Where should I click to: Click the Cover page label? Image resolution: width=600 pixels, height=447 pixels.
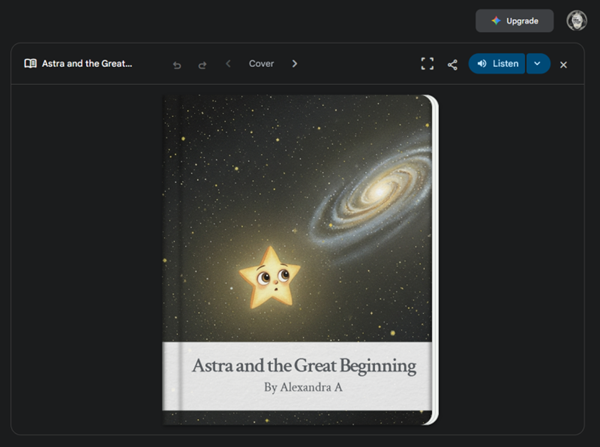[261, 64]
